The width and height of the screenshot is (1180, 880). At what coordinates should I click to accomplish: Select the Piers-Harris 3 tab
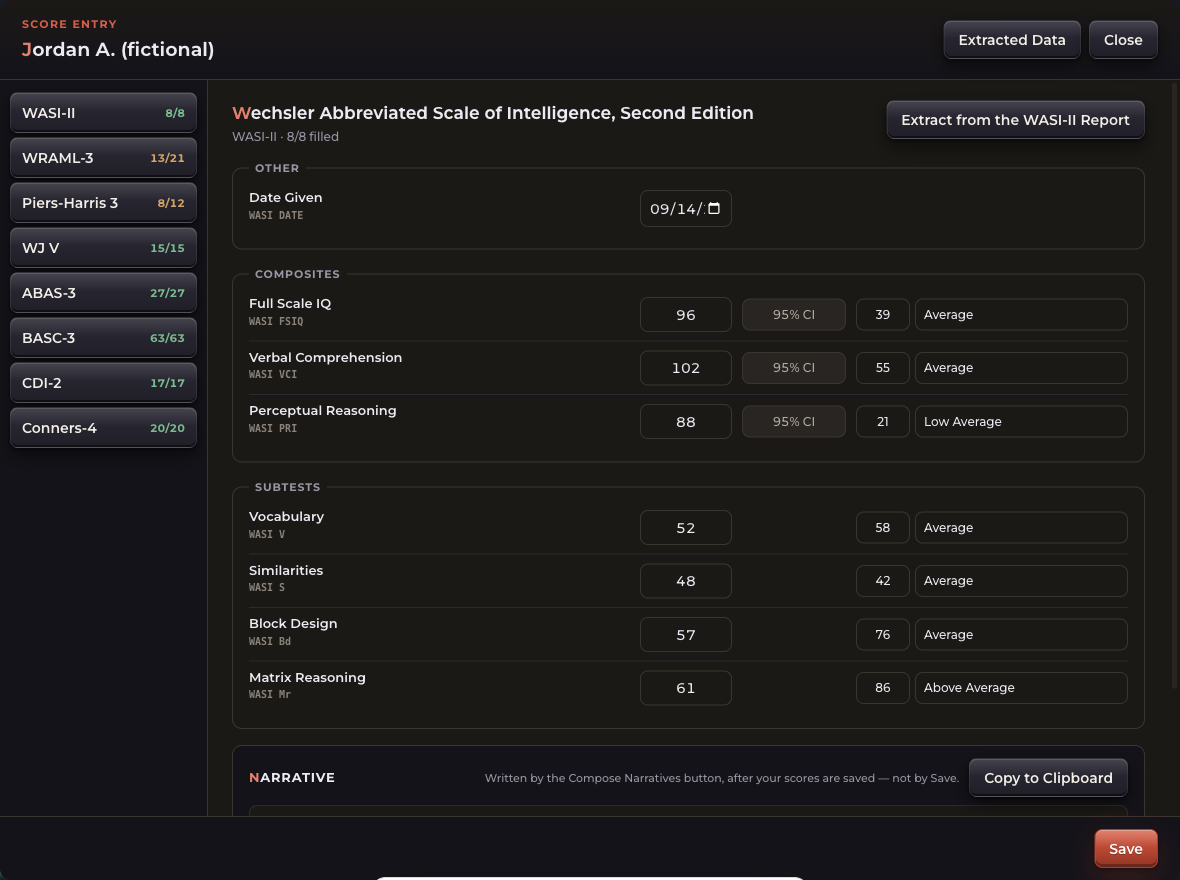click(103, 203)
